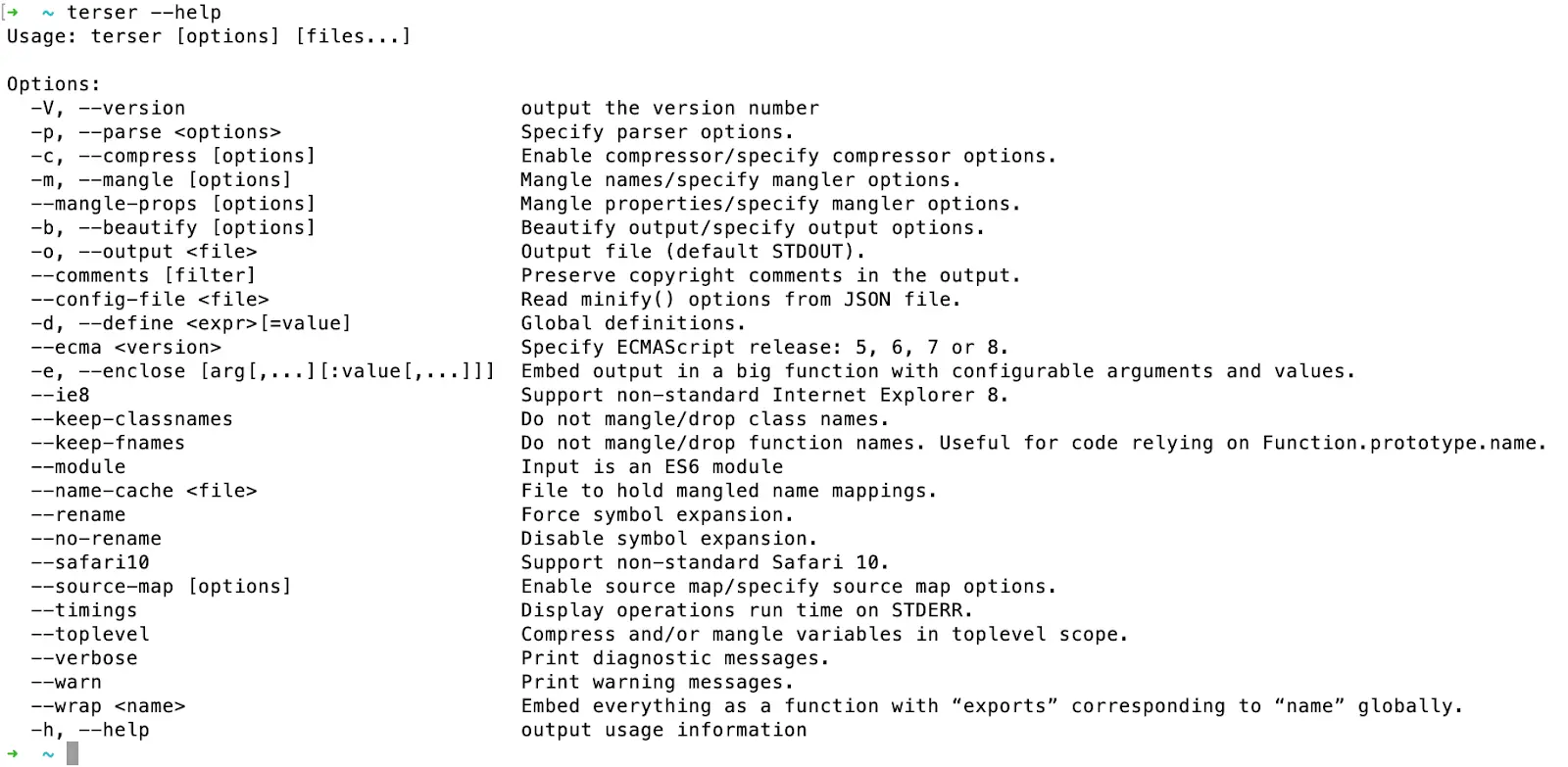Viewport: 1568px width, 767px height.
Task: Click 'Support non-standard Safari 10.' description
Action: [x=705, y=563]
